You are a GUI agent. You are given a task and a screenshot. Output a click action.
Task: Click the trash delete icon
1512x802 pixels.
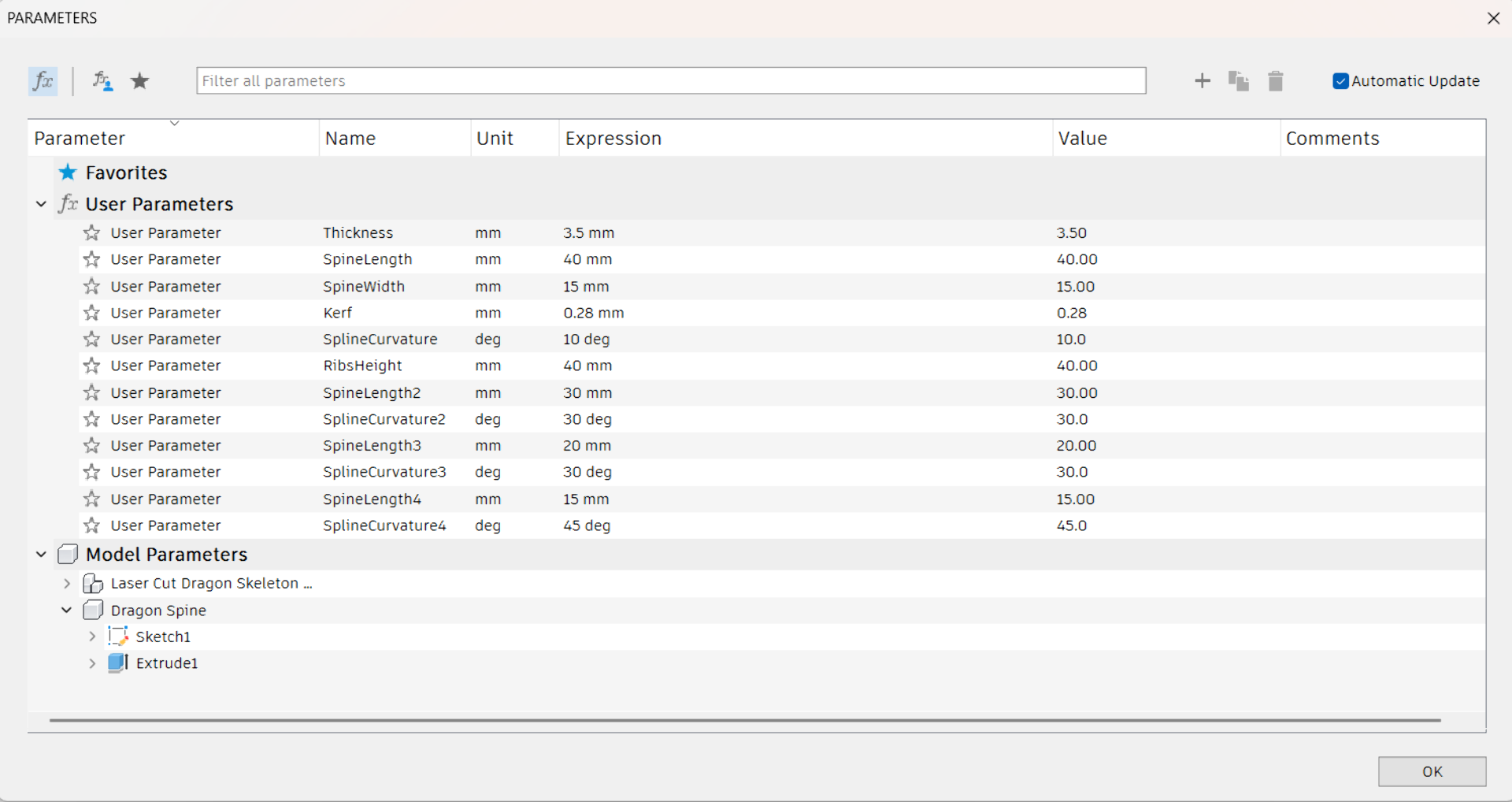pyautogui.click(x=1276, y=81)
